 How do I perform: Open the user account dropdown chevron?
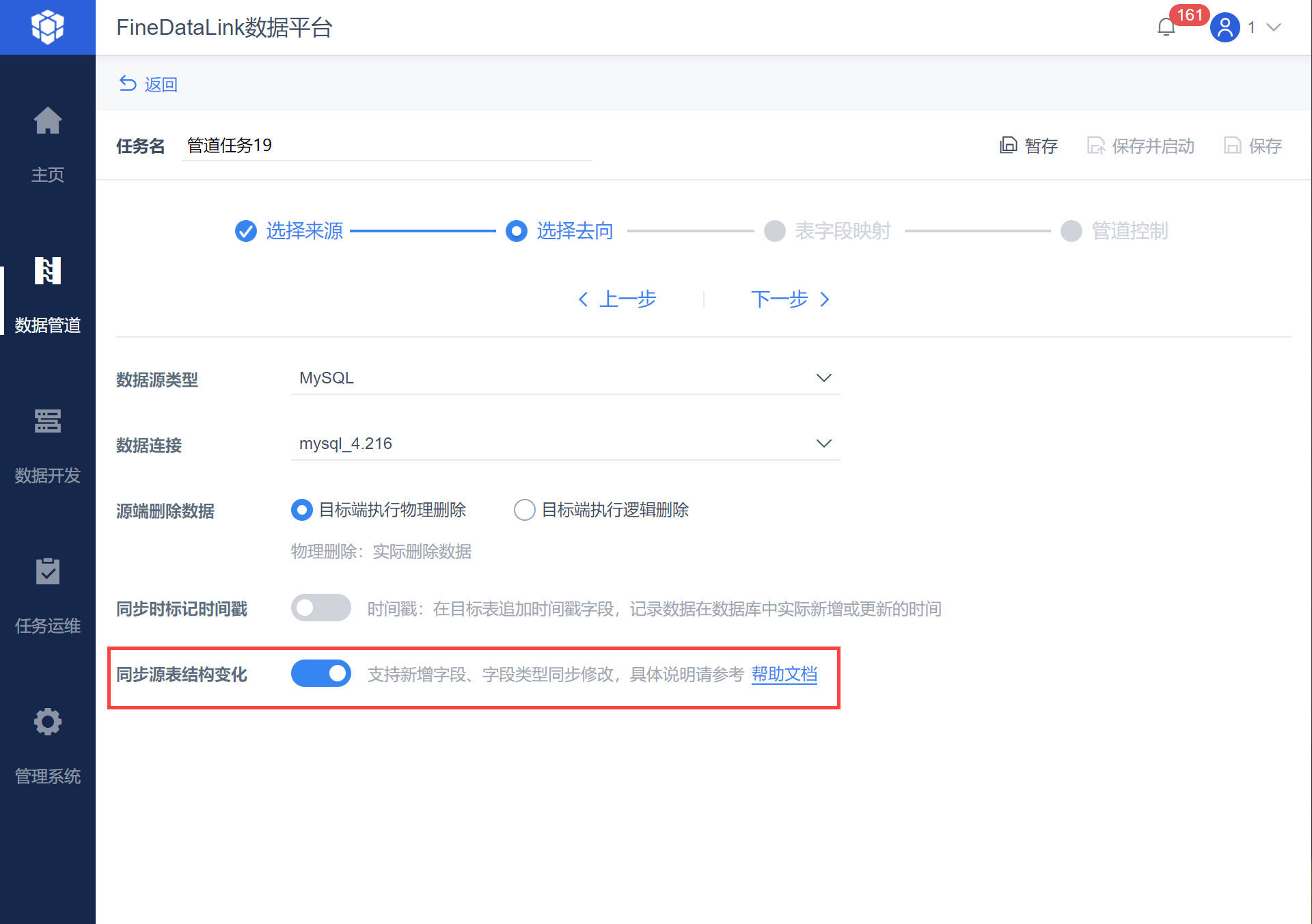1273,27
